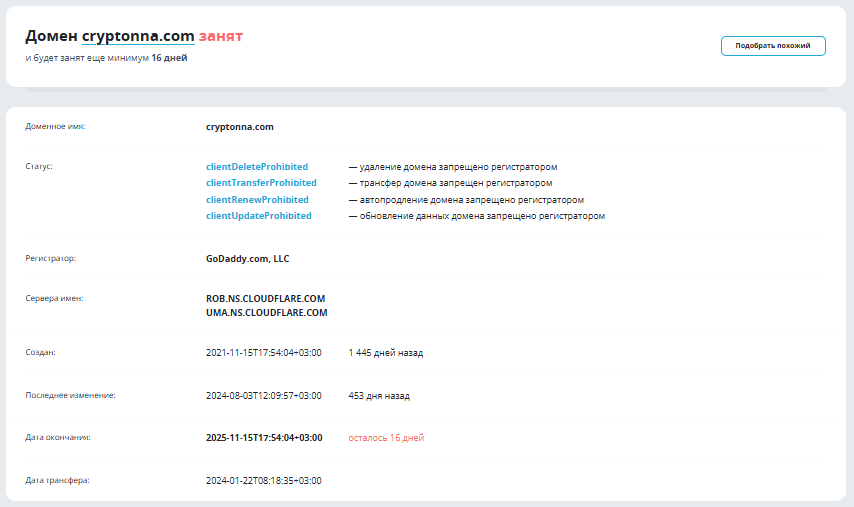Screen dimensions: 854x507
Task: Click the '453 дня назад' text
Action: coord(378,396)
